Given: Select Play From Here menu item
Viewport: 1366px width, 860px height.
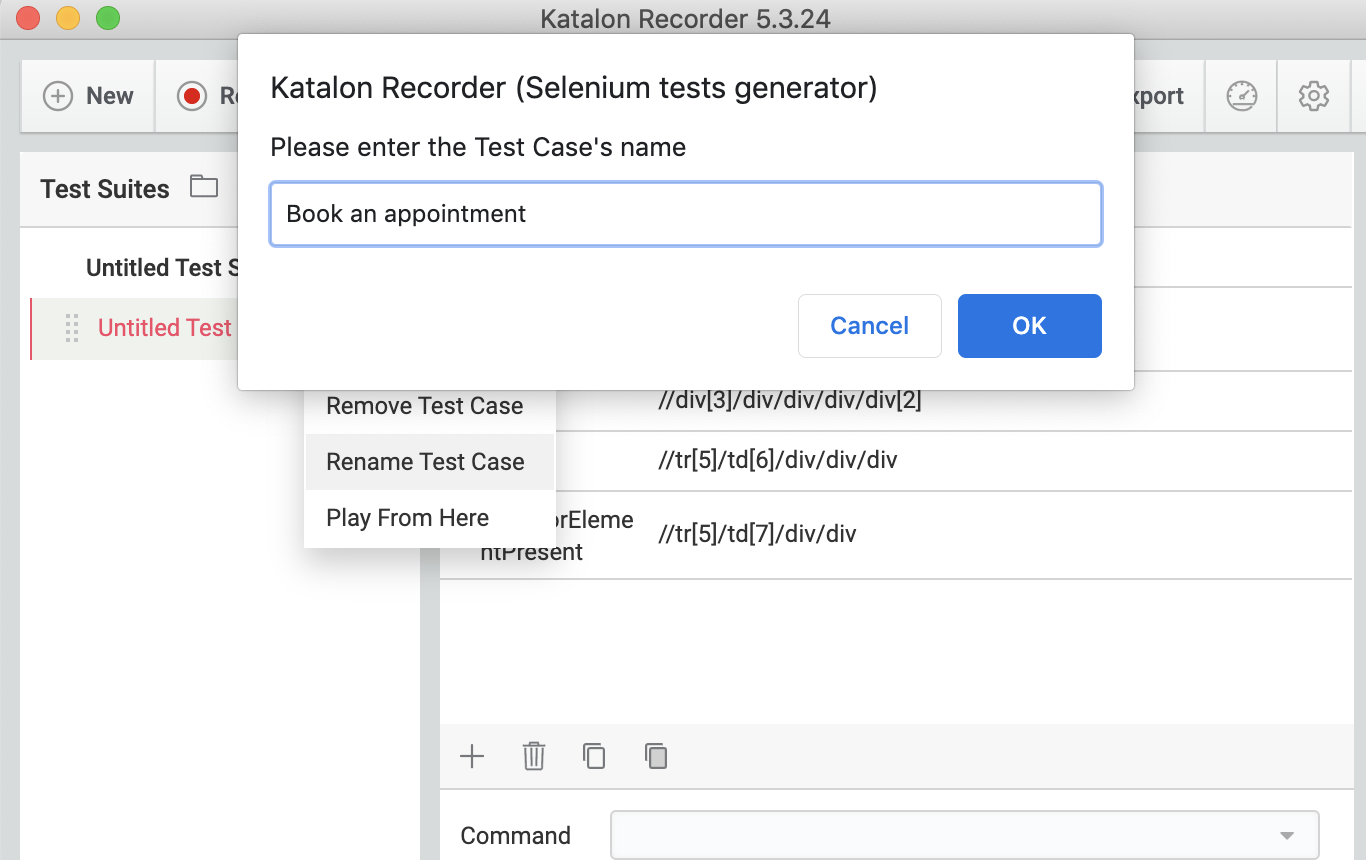Looking at the screenshot, I should 430,518.
